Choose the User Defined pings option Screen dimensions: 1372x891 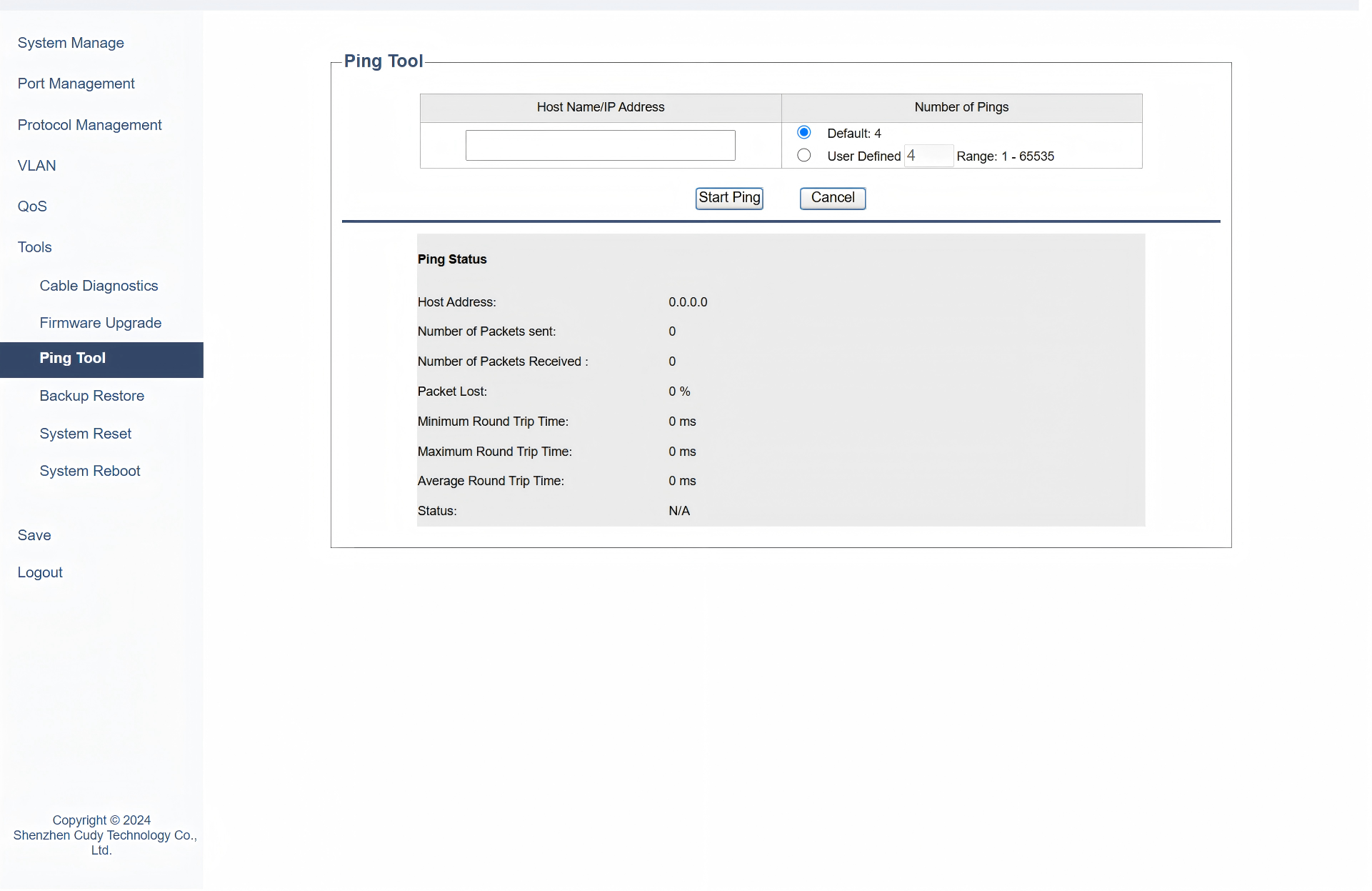point(803,155)
